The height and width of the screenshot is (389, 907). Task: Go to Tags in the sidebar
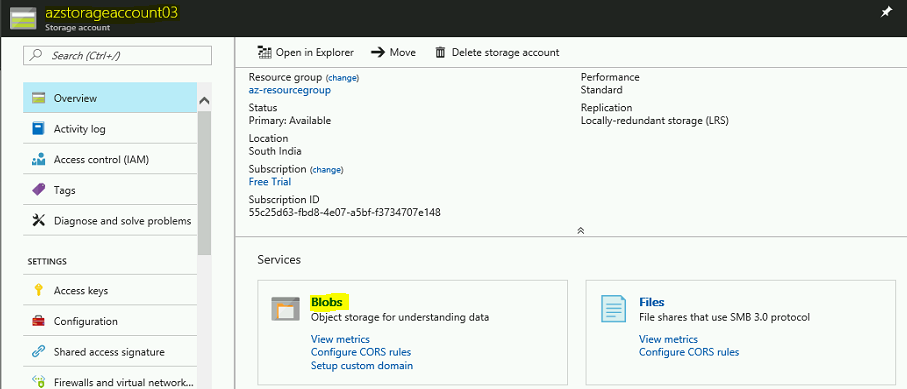110,190
